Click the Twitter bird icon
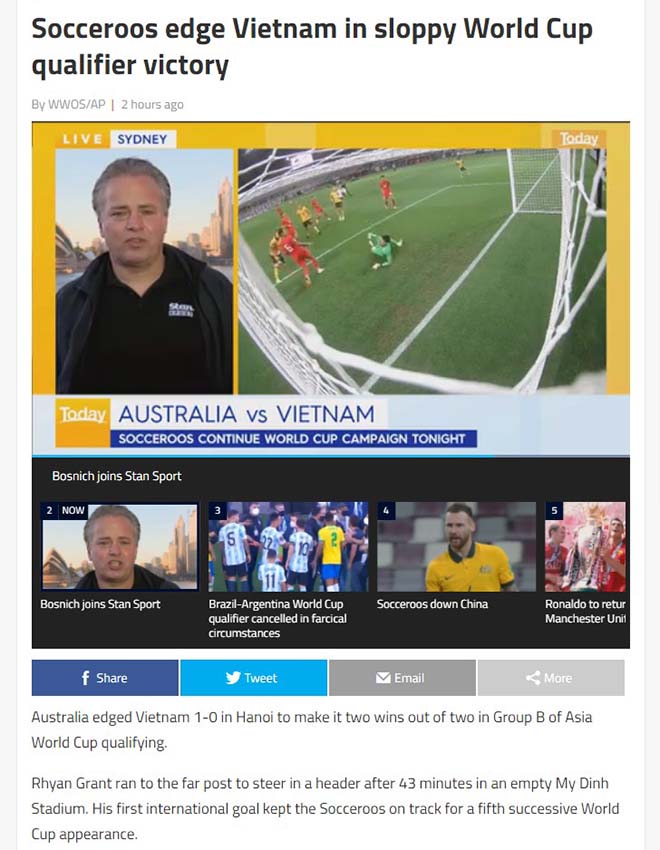 (233, 678)
